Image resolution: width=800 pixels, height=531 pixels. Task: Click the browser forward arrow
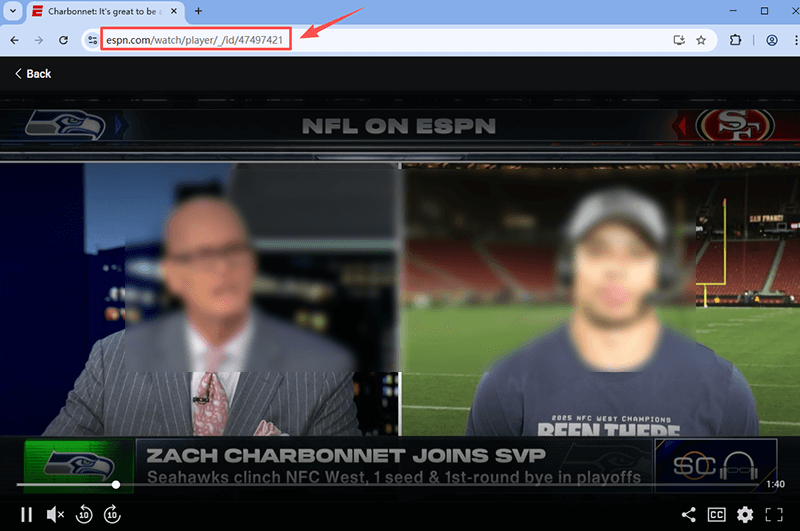39,40
